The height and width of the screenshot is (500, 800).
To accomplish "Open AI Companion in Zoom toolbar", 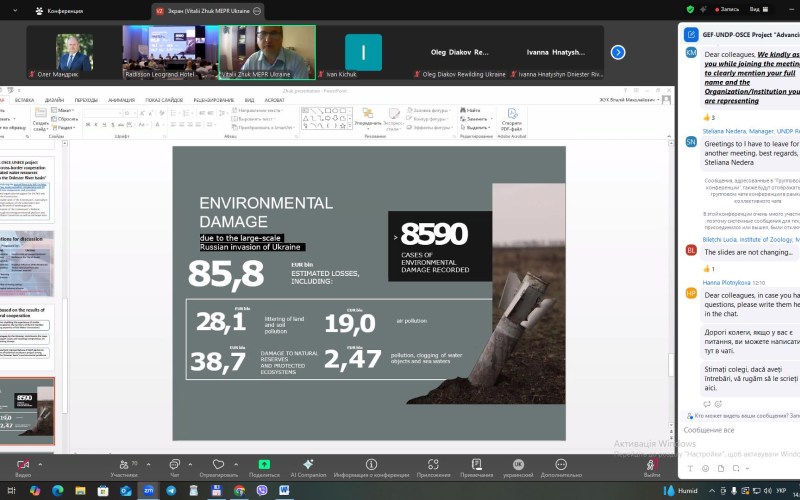I will click(308, 467).
